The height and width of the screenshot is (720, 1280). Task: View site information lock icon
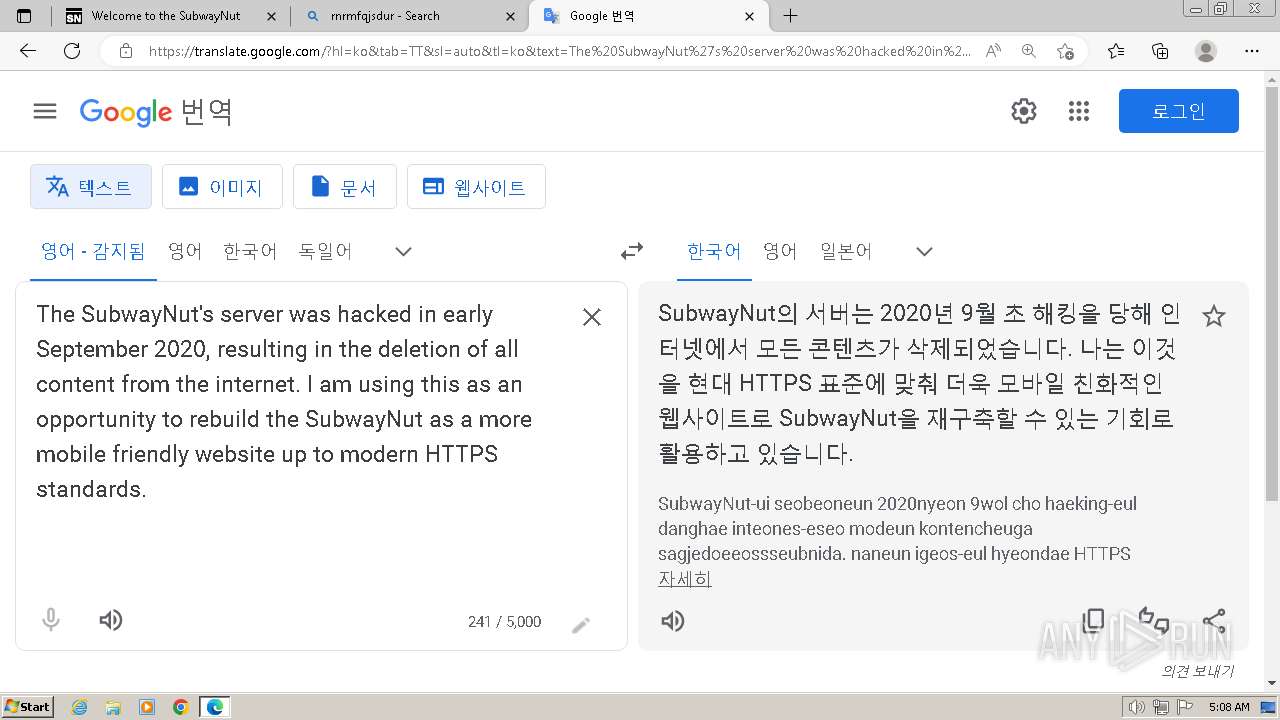[126, 51]
